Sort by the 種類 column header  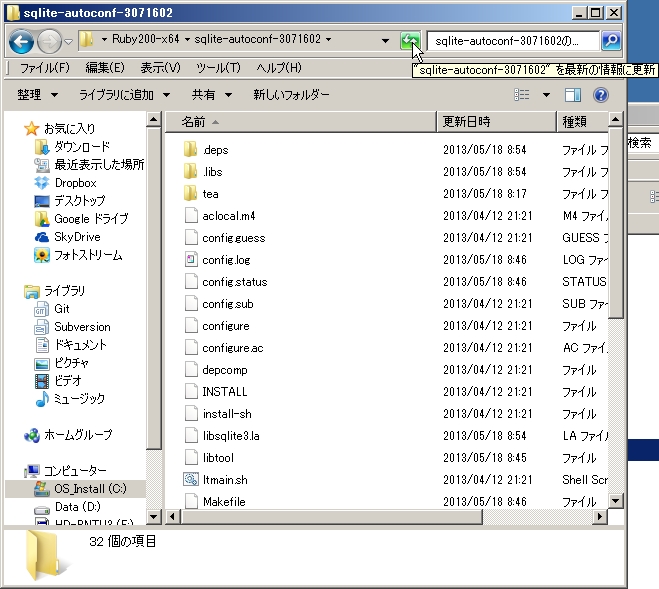click(x=583, y=122)
